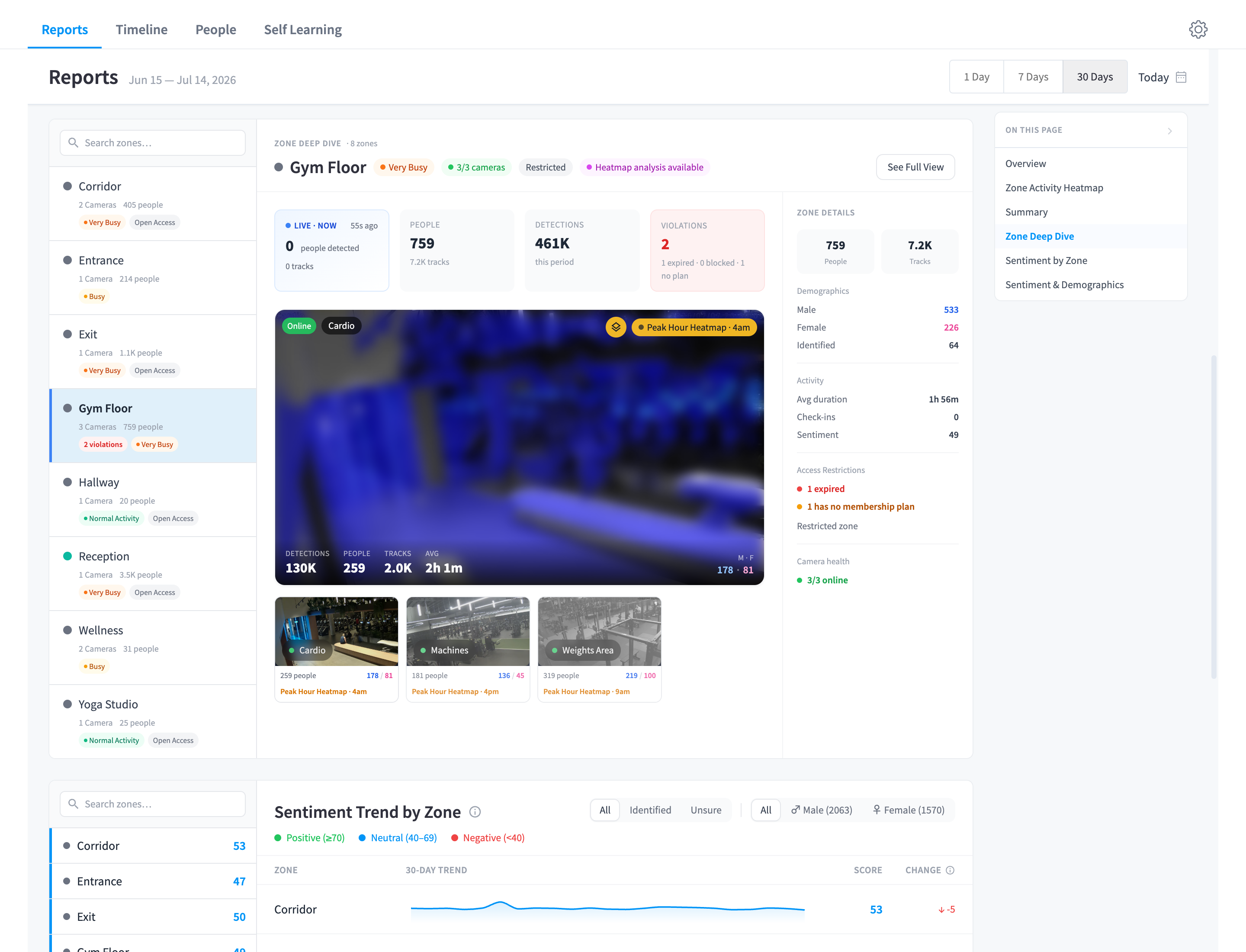Click info icon beside CHANGE column header
Screen dimensions: 1246x952
[x=950, y=870]
